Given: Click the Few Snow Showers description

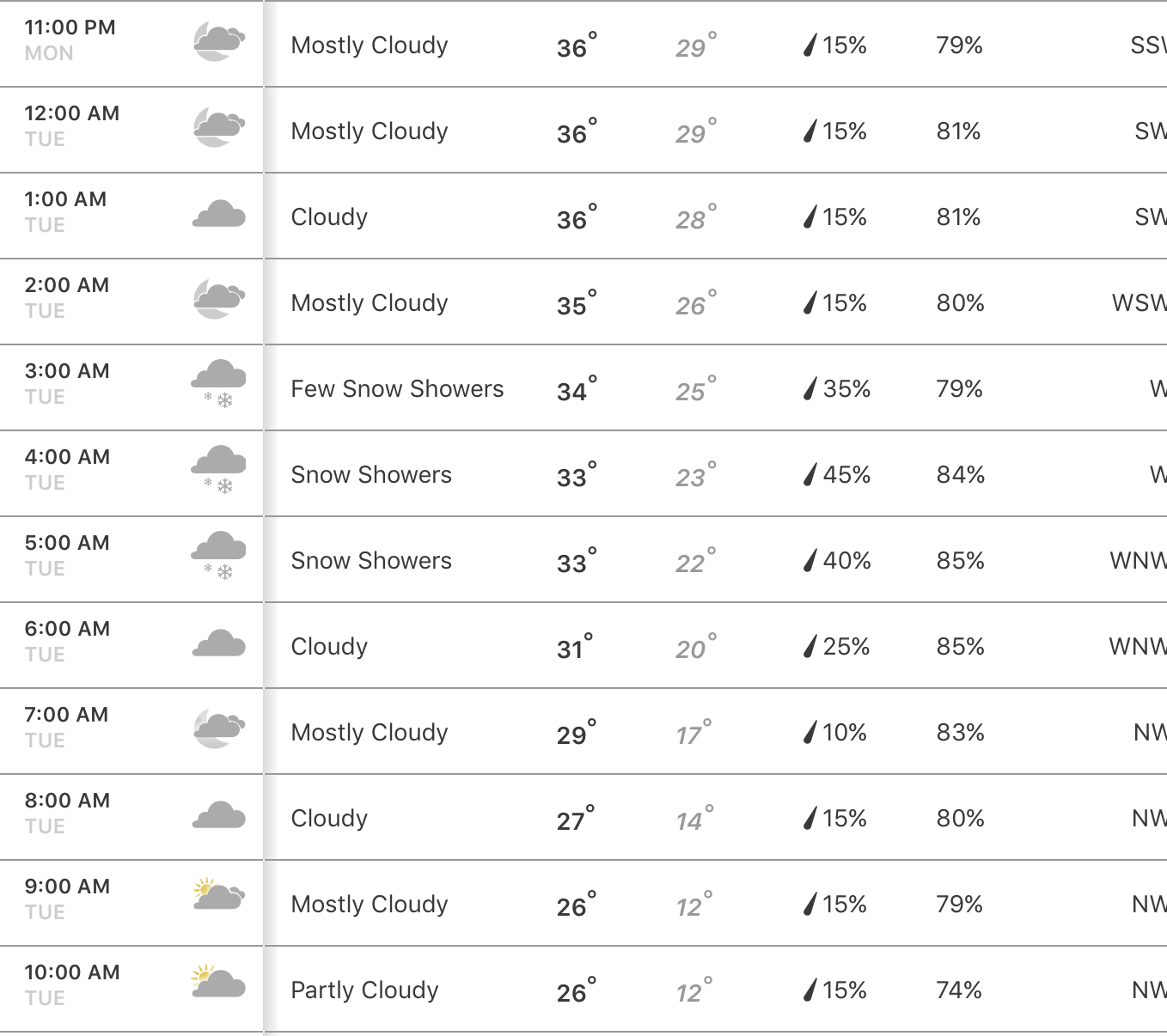Looking at the screenshot, I should point(397,388).
